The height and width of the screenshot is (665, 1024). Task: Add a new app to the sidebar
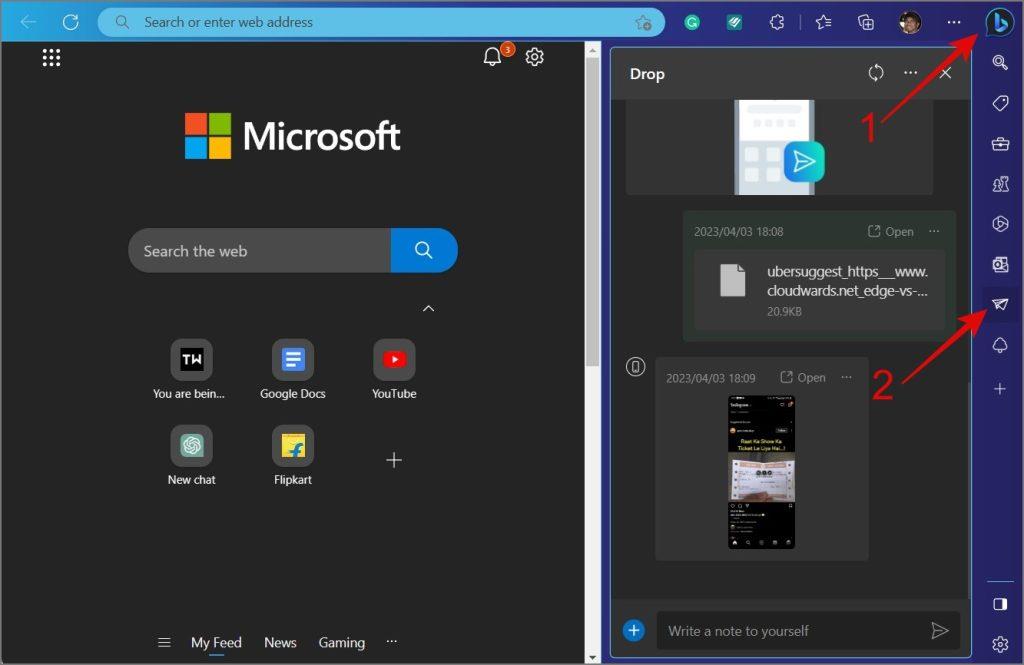[1000, 389]
